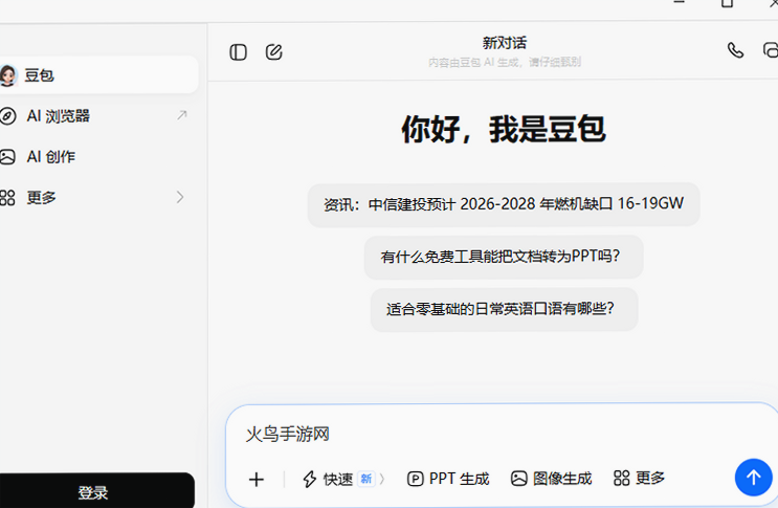The height and width of the screenshot is (508, 778).
Task: Click the grid icon beside sidebar 更多
Action: point(7,197)
